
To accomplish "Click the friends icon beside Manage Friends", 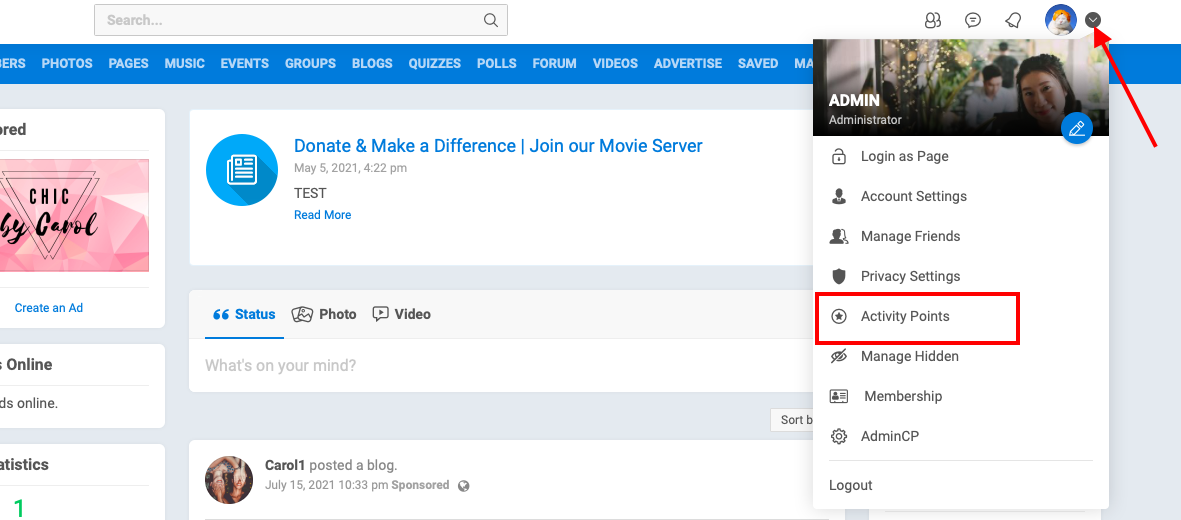I will [838, 237].
